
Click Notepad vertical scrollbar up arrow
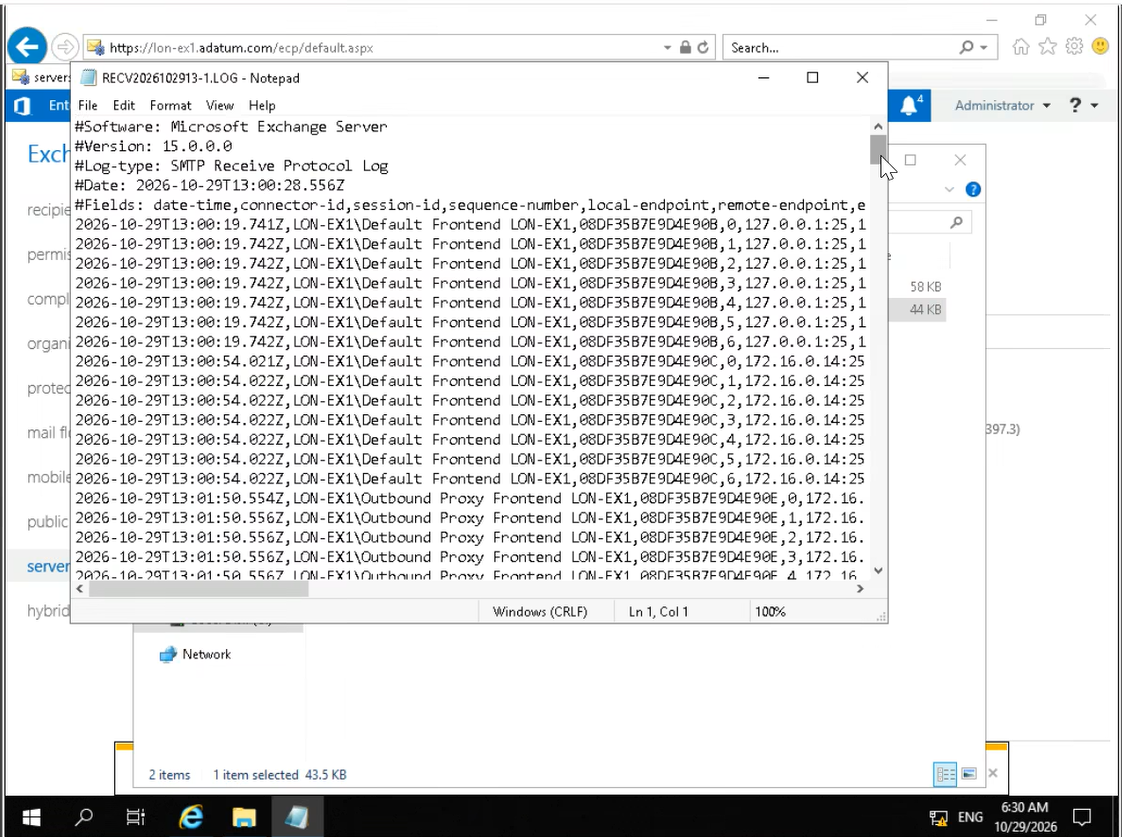[878, 126]
